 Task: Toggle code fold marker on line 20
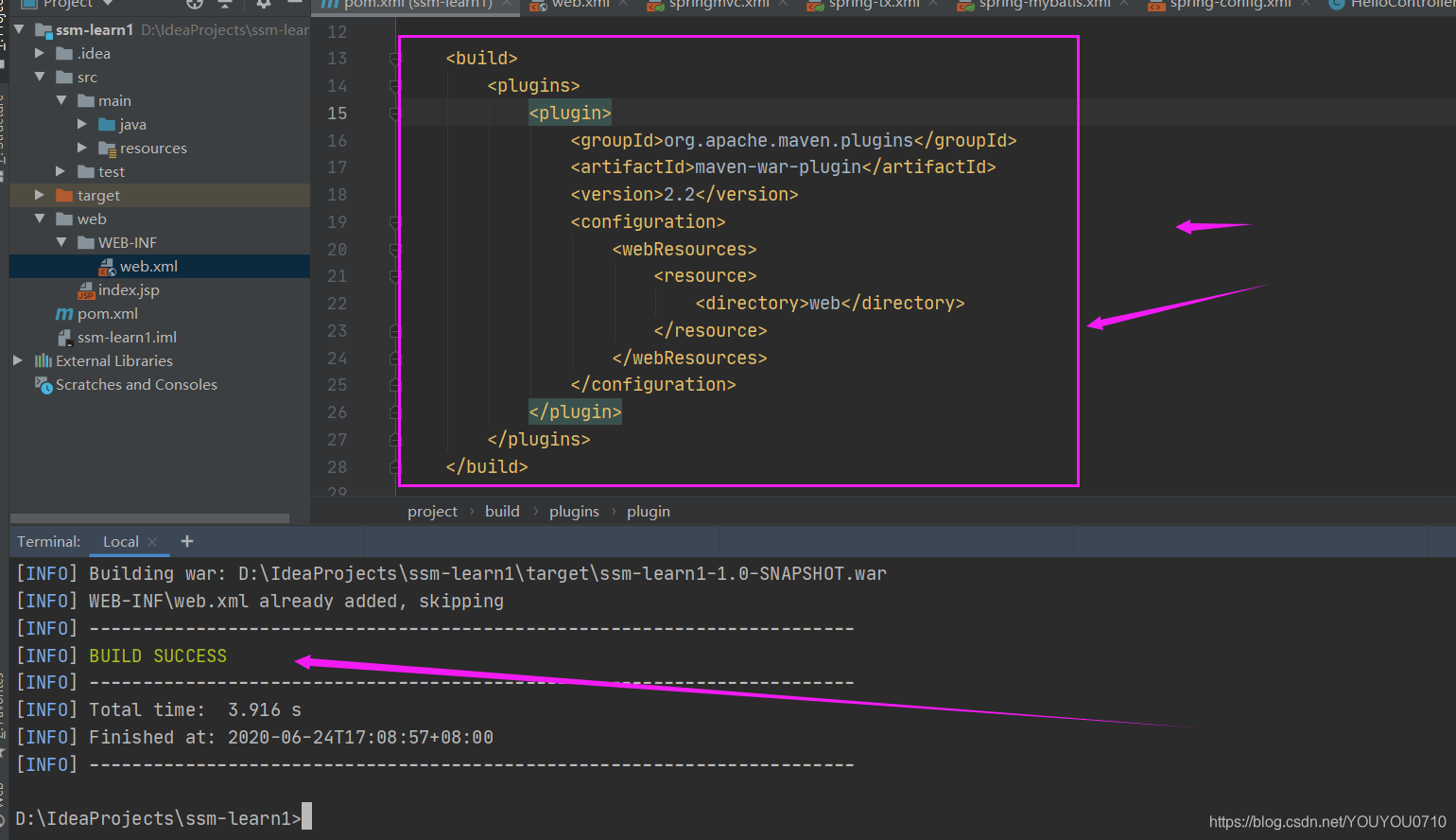(395, 250)
